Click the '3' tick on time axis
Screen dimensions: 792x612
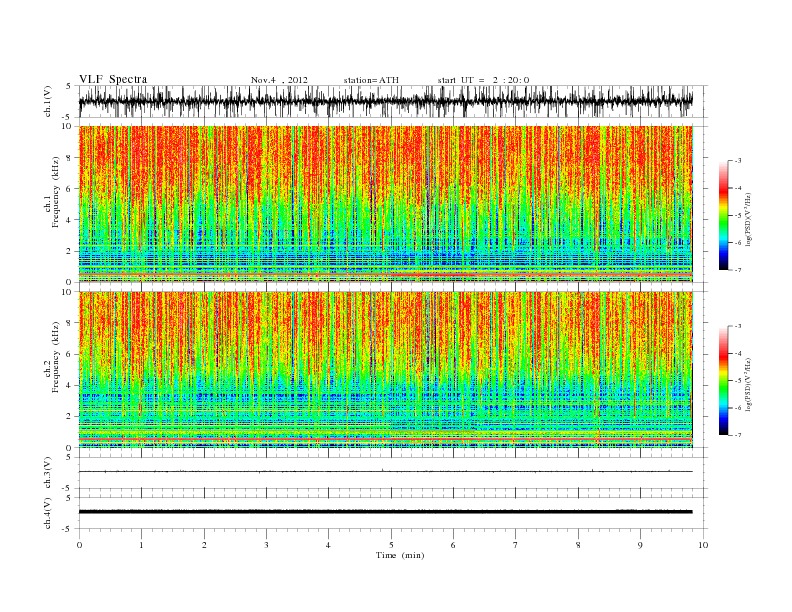pyautogui.click(x=266, y=545)
